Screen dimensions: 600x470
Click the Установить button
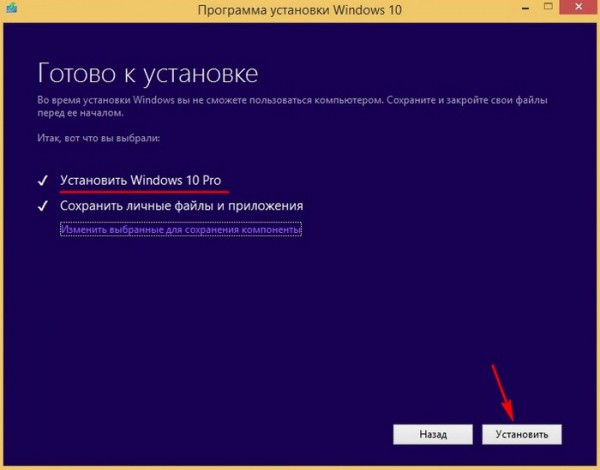(522, 434)
